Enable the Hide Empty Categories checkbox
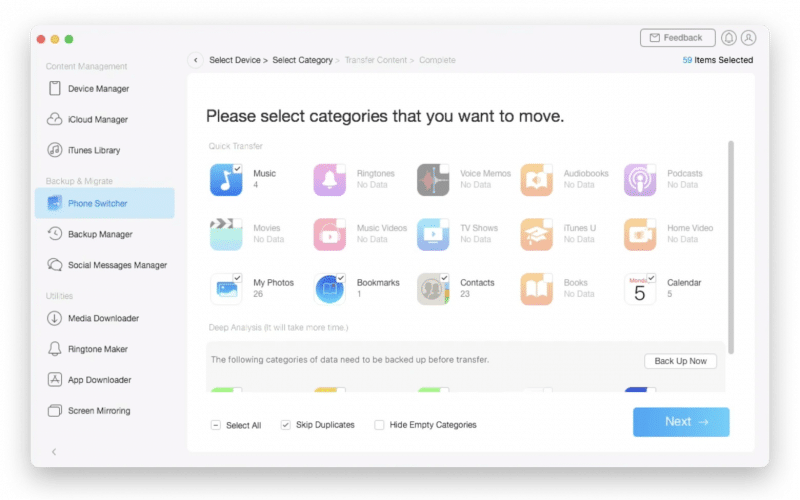Screen dimensions: 800x500 [379, 425]
